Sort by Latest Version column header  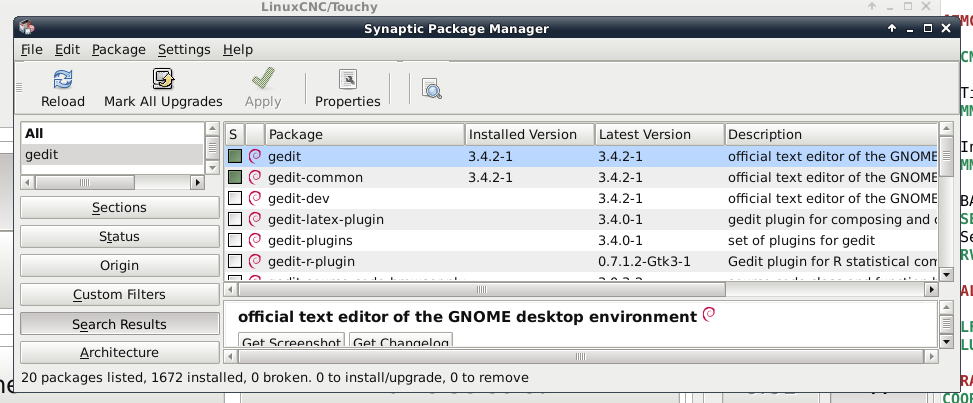tap(660, 134)
